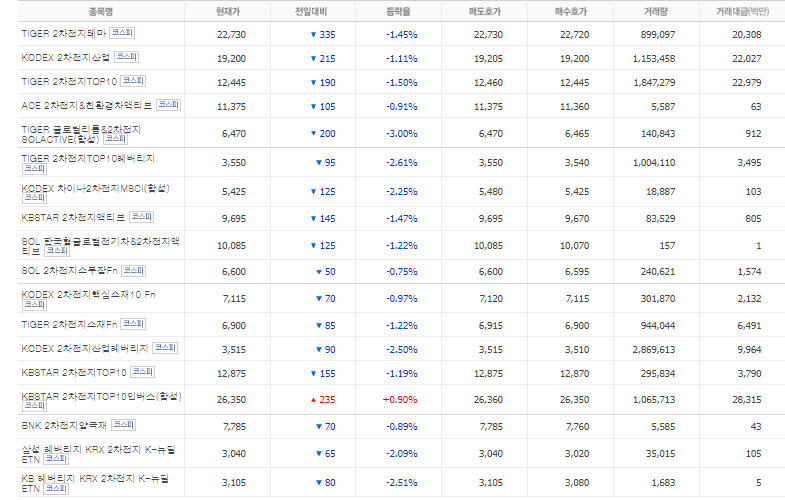Image resolution: width=785 pixels, height=500 pixels.
Task: Click the 1,153,458 trading volume cell
Action: 654,59
